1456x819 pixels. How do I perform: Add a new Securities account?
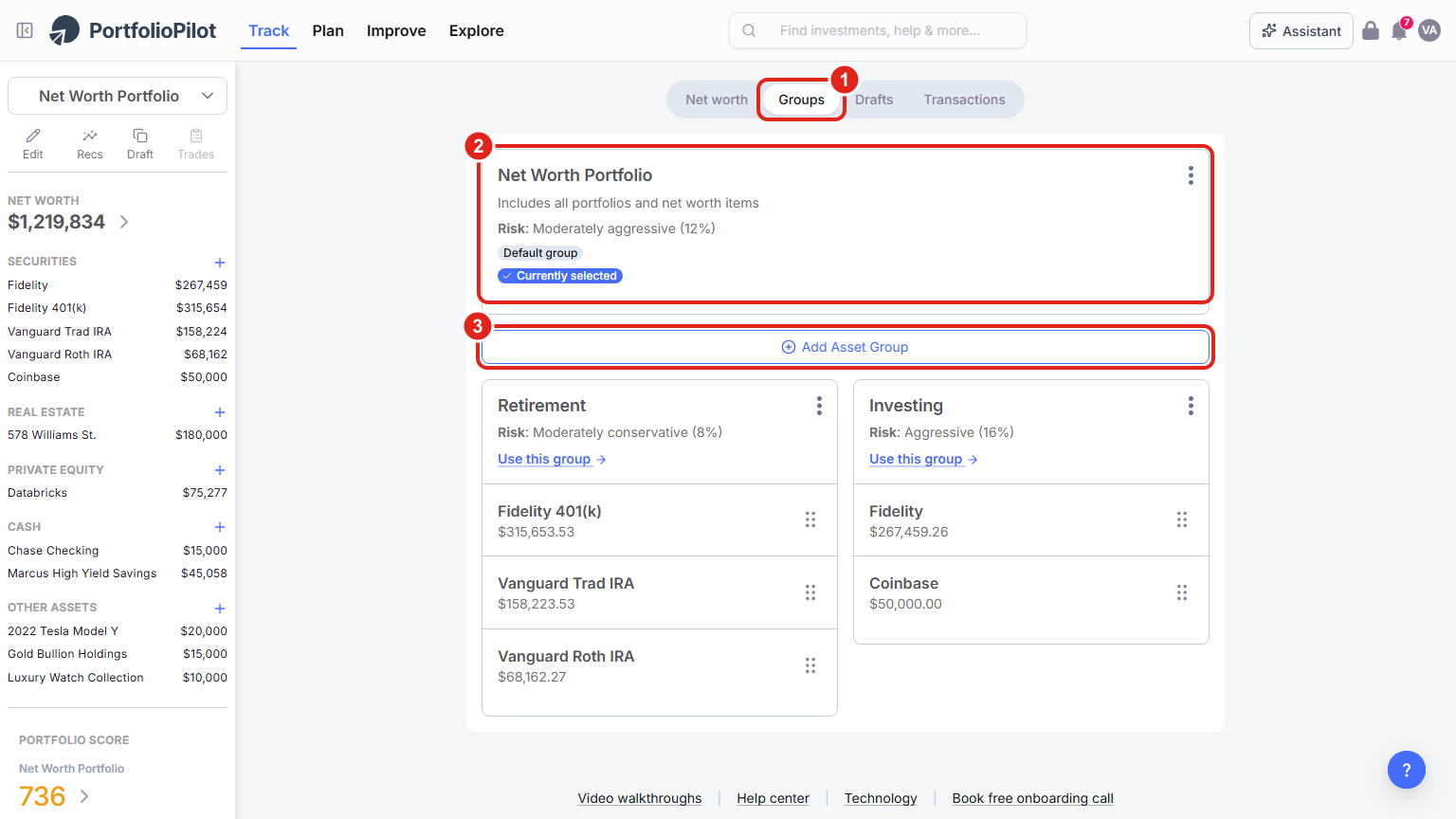(220, 263)
